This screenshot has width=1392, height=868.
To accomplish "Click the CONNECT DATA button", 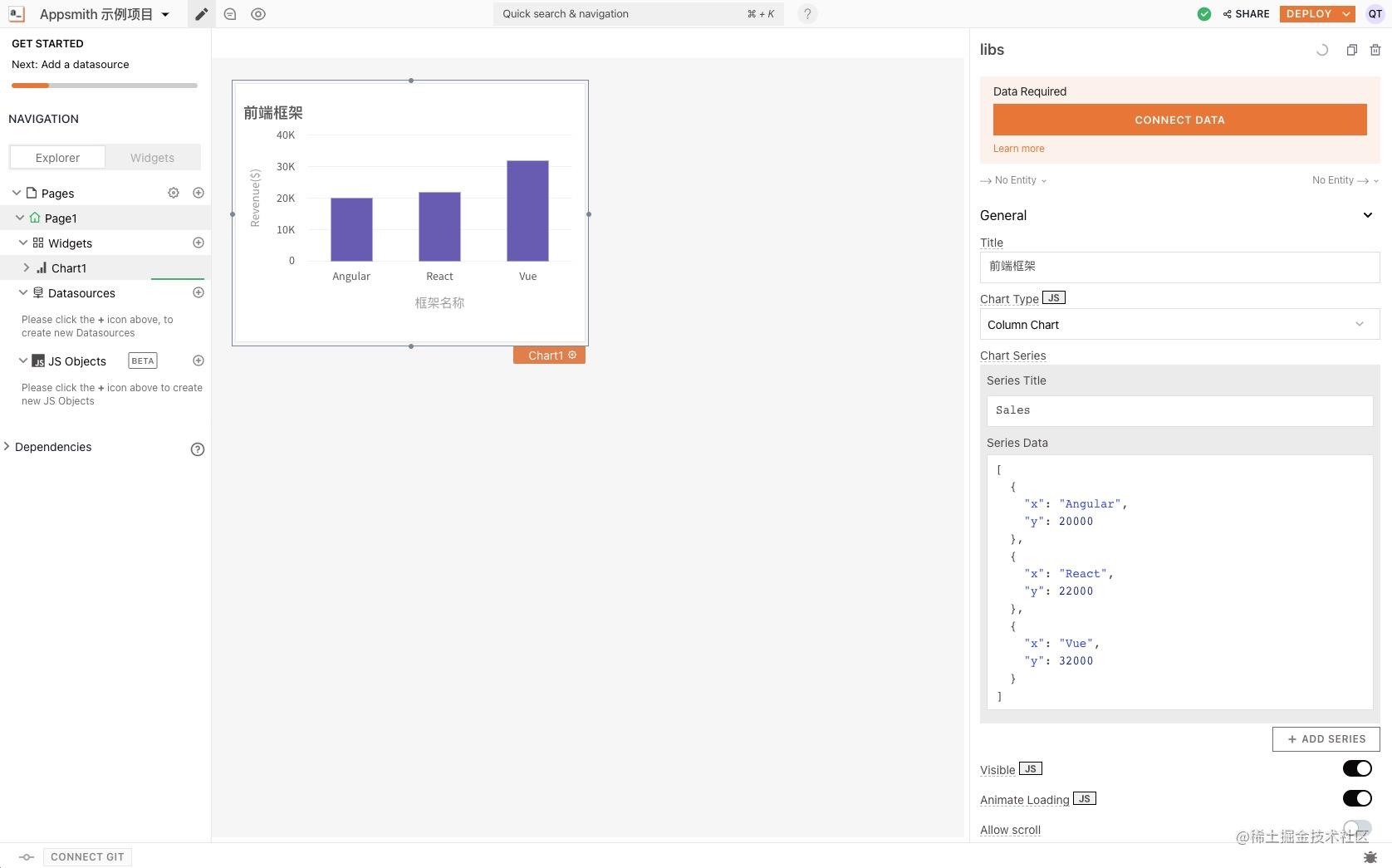I will 1179,120.
